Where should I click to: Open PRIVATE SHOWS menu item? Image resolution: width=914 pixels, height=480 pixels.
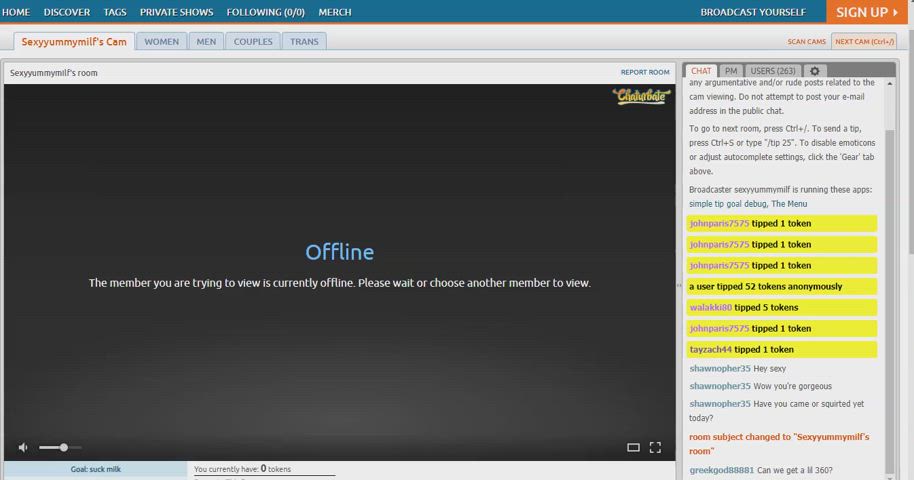(x=177, y=12)
